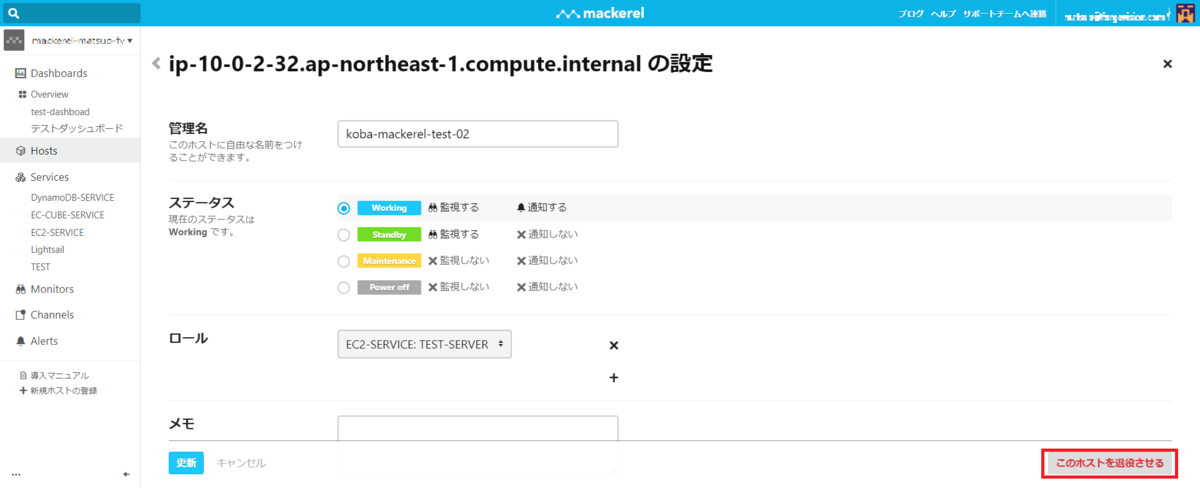The image size is (1200, 488).
Task: Select the Power off status radio button
Action: point(344,287)
